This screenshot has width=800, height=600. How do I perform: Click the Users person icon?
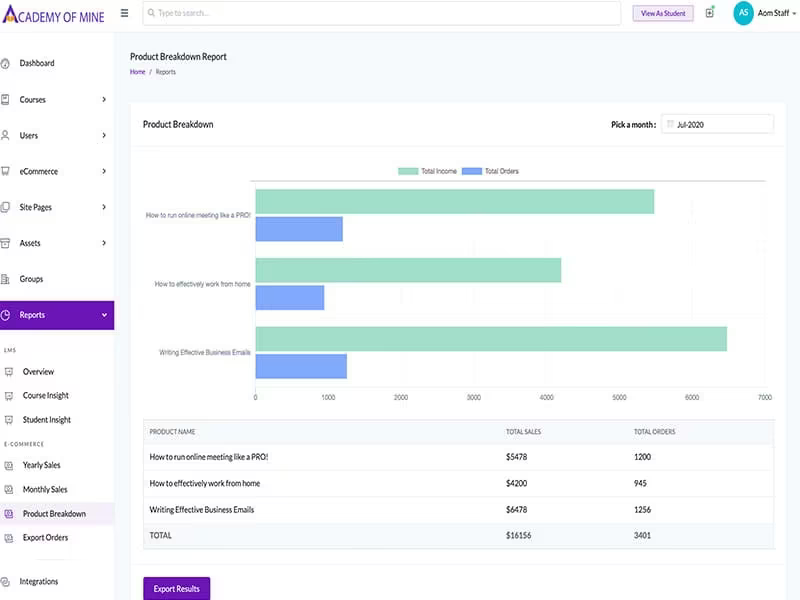click(x=5, y=135)
